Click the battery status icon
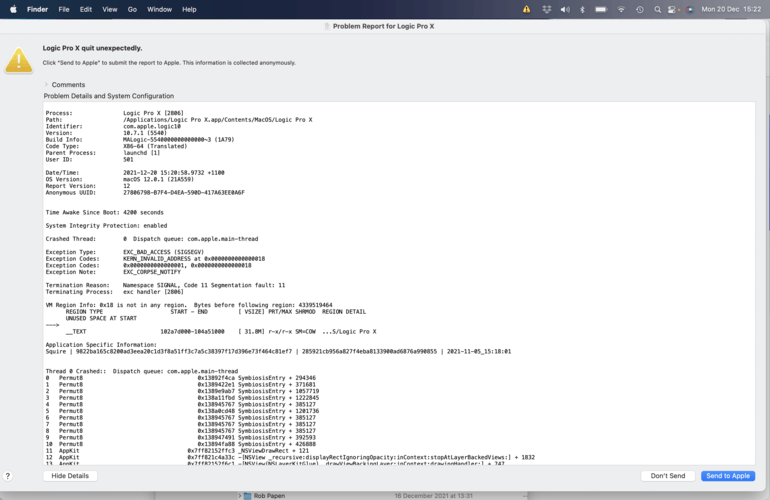The image size is (770, 500). [x=601, y=9]
